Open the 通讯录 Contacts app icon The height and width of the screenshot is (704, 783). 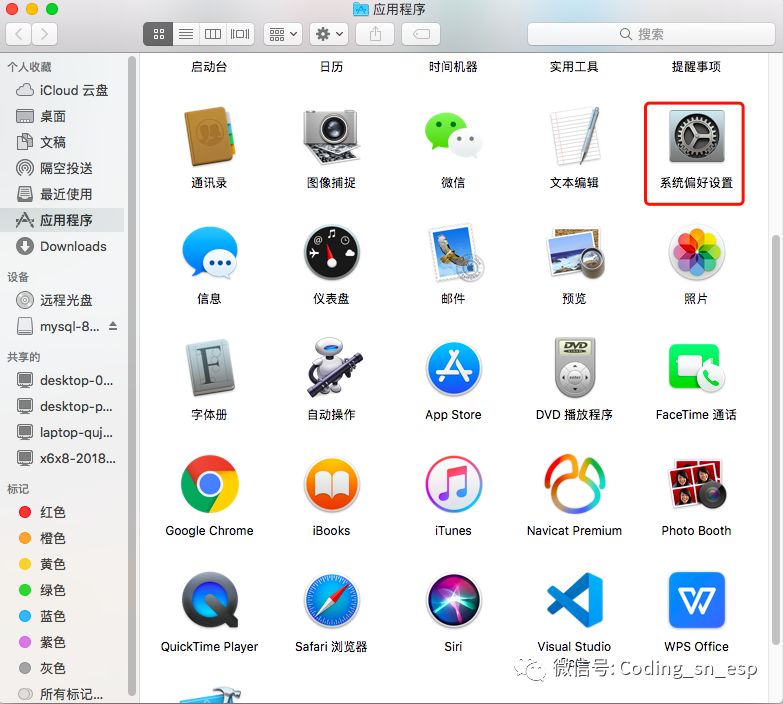point(209,136)
